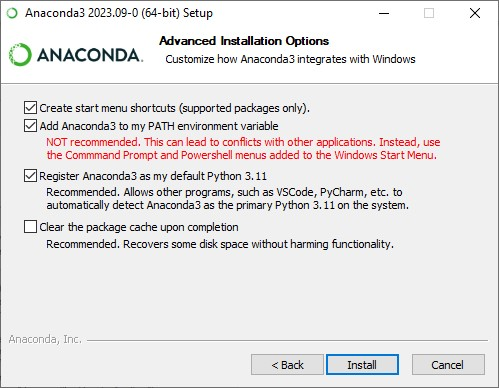Viewport: 499px width, 388px height.
Task: Close the setup window with the X
Action: (x=475, y=13)
